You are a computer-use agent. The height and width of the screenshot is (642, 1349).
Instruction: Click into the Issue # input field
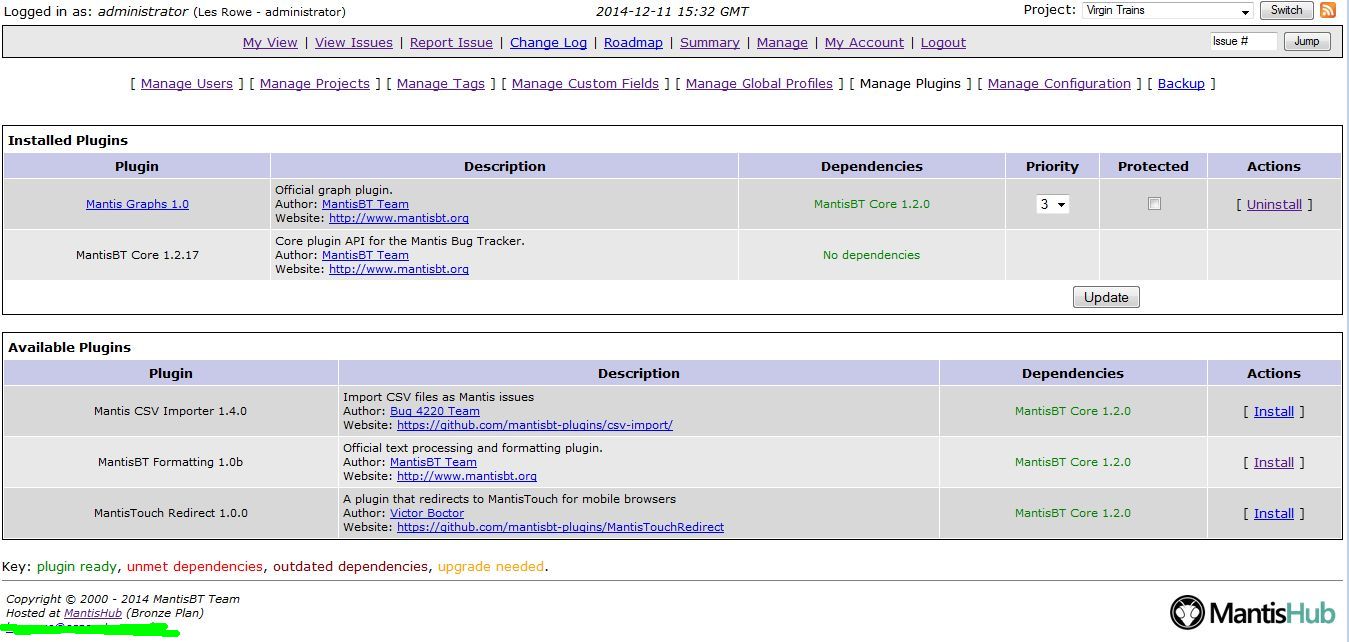click(1243, 42)
